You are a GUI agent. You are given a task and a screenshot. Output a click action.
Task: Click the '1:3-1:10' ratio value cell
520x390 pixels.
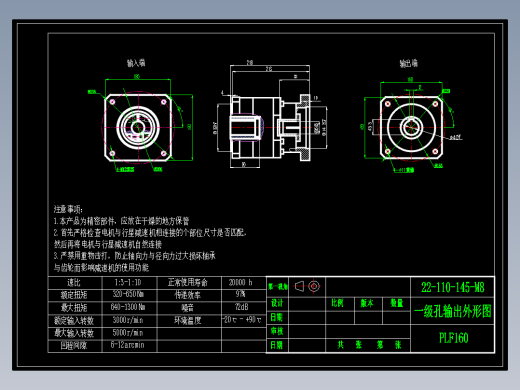point(129,283)
